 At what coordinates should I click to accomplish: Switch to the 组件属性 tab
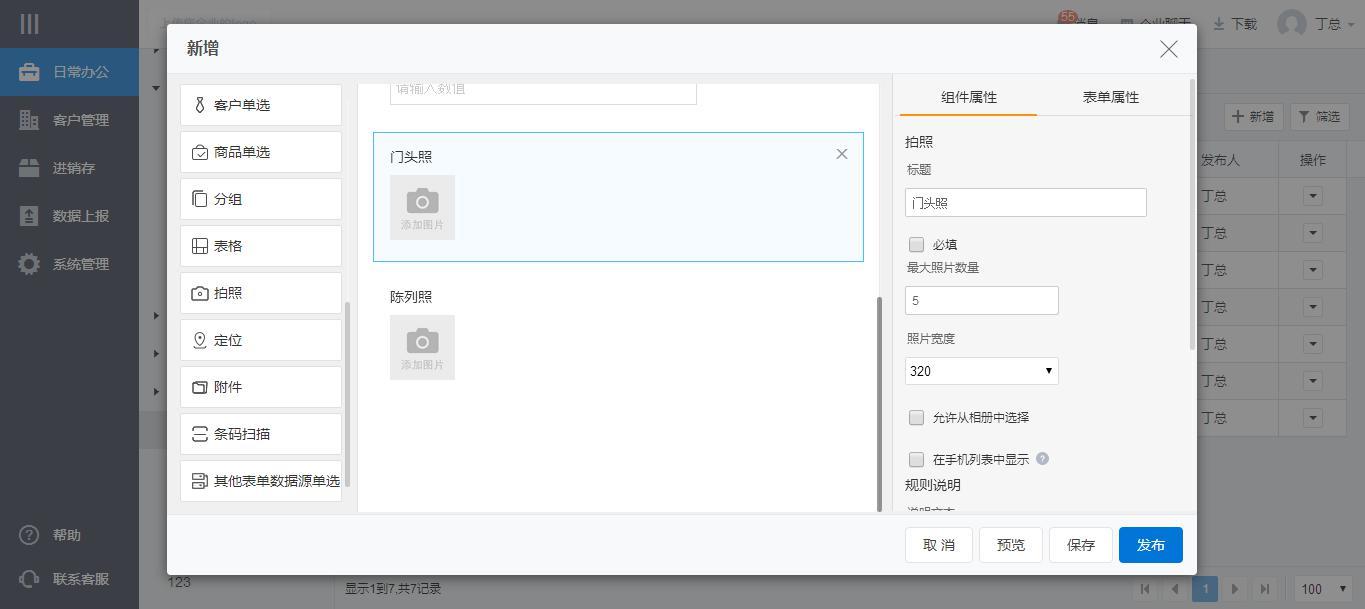[968, 97]
